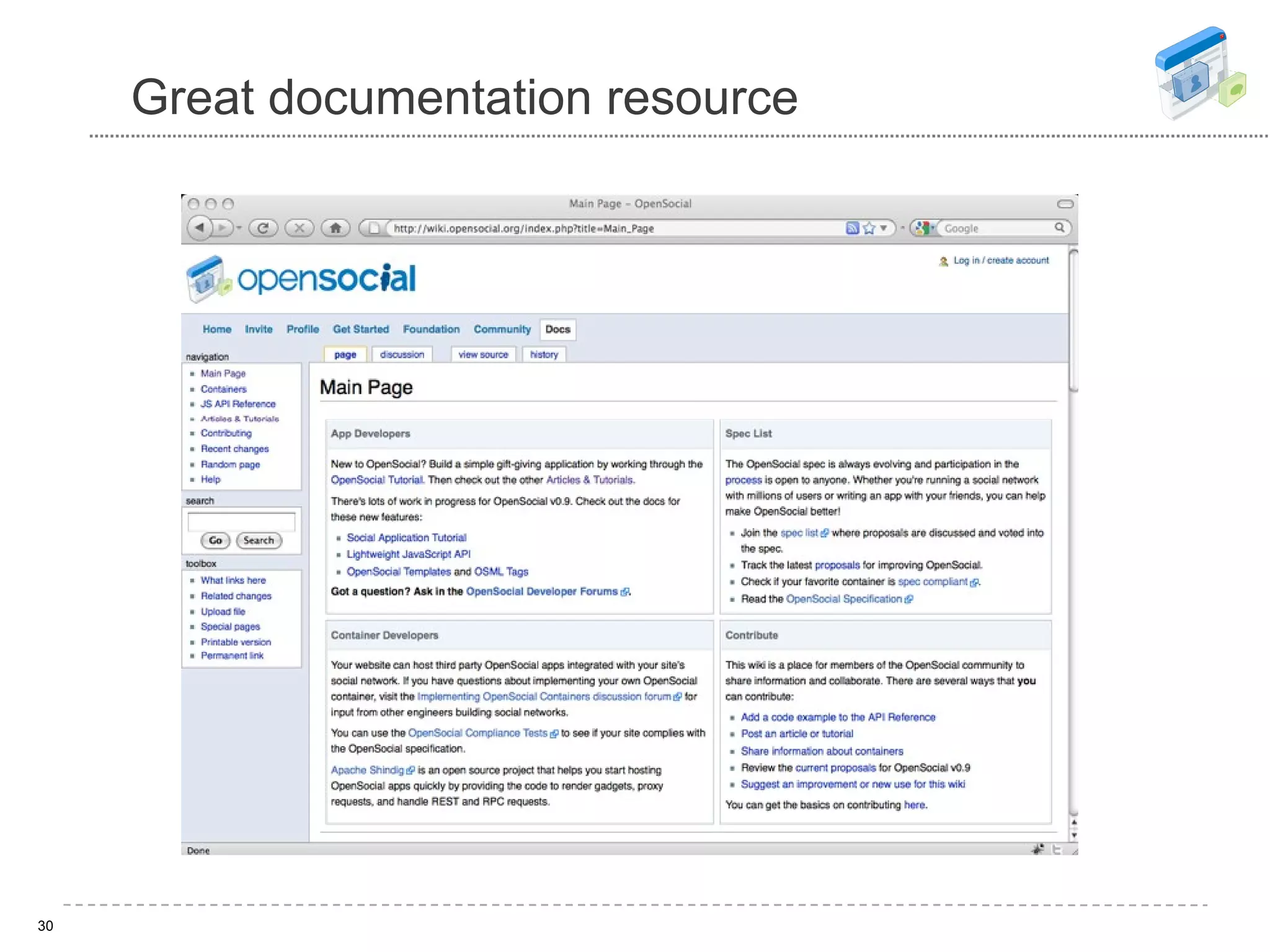The width and height of the screenshot is (1270, 952).
Task: Click the Stop loading X button
Action: click(x=300, y=228)
